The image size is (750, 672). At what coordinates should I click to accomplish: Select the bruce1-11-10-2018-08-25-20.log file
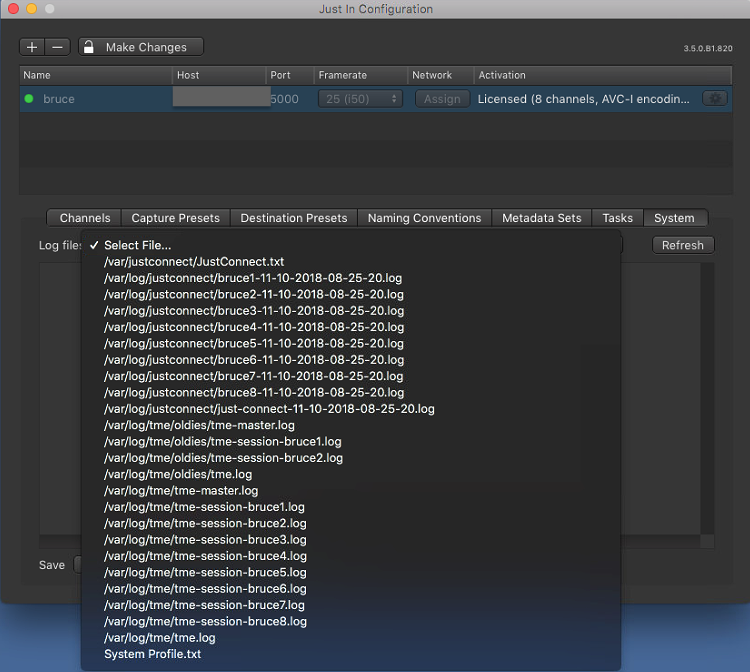pos(351,278)
